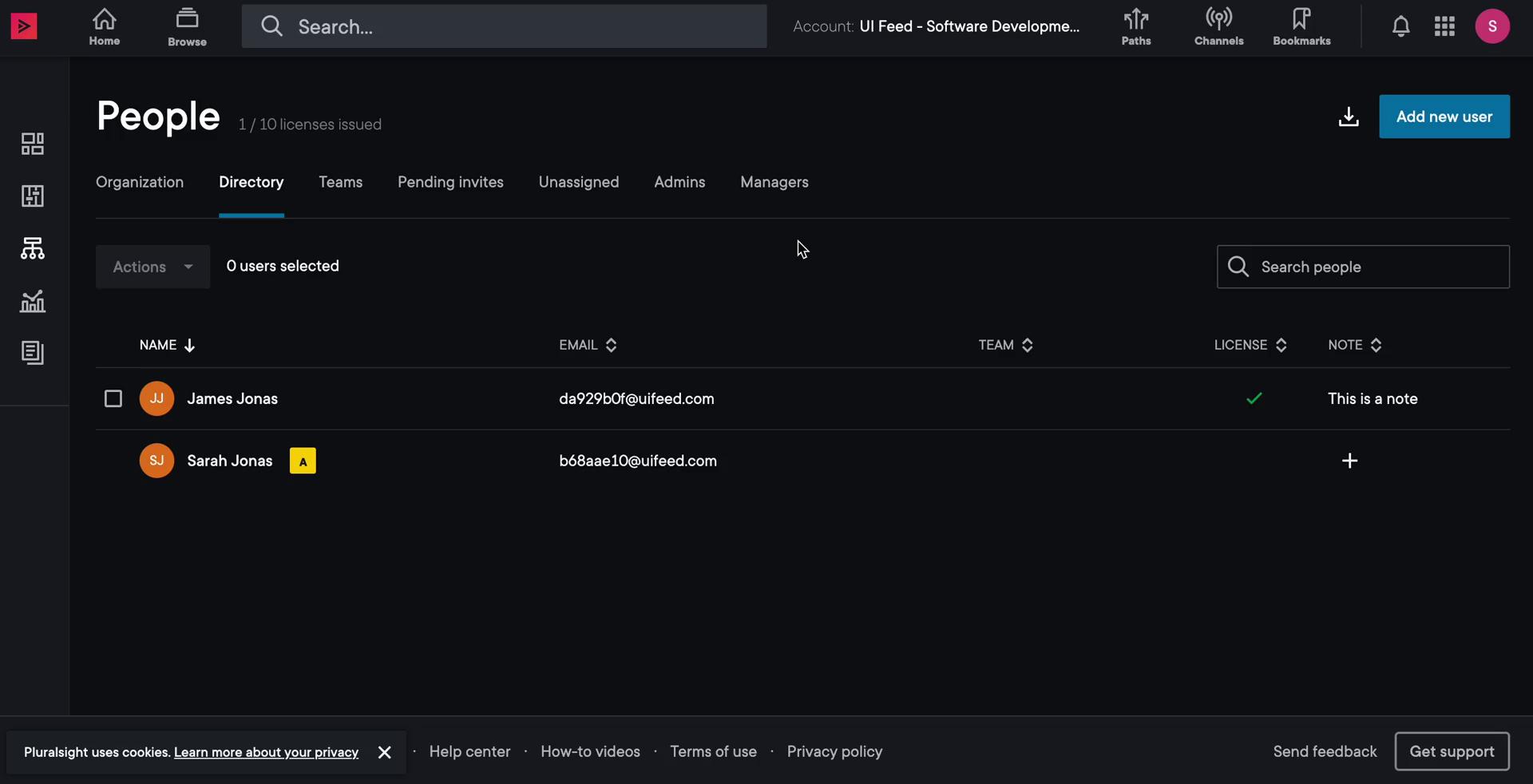Screen dimensions: 1533x784
Task: Click Send feedback link
Action: coord(1325,751)
